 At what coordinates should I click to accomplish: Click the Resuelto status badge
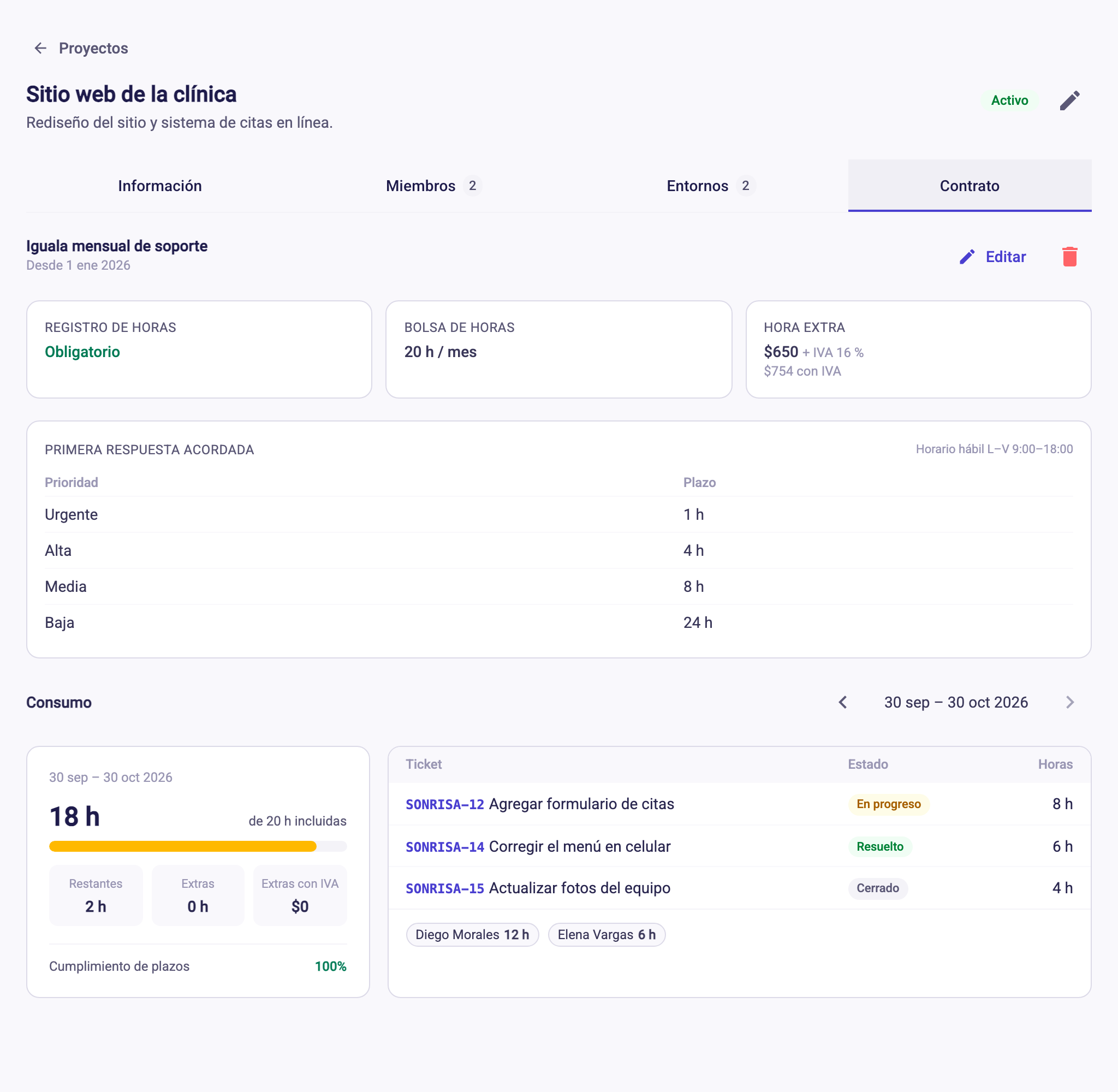[x=880, y=846]
